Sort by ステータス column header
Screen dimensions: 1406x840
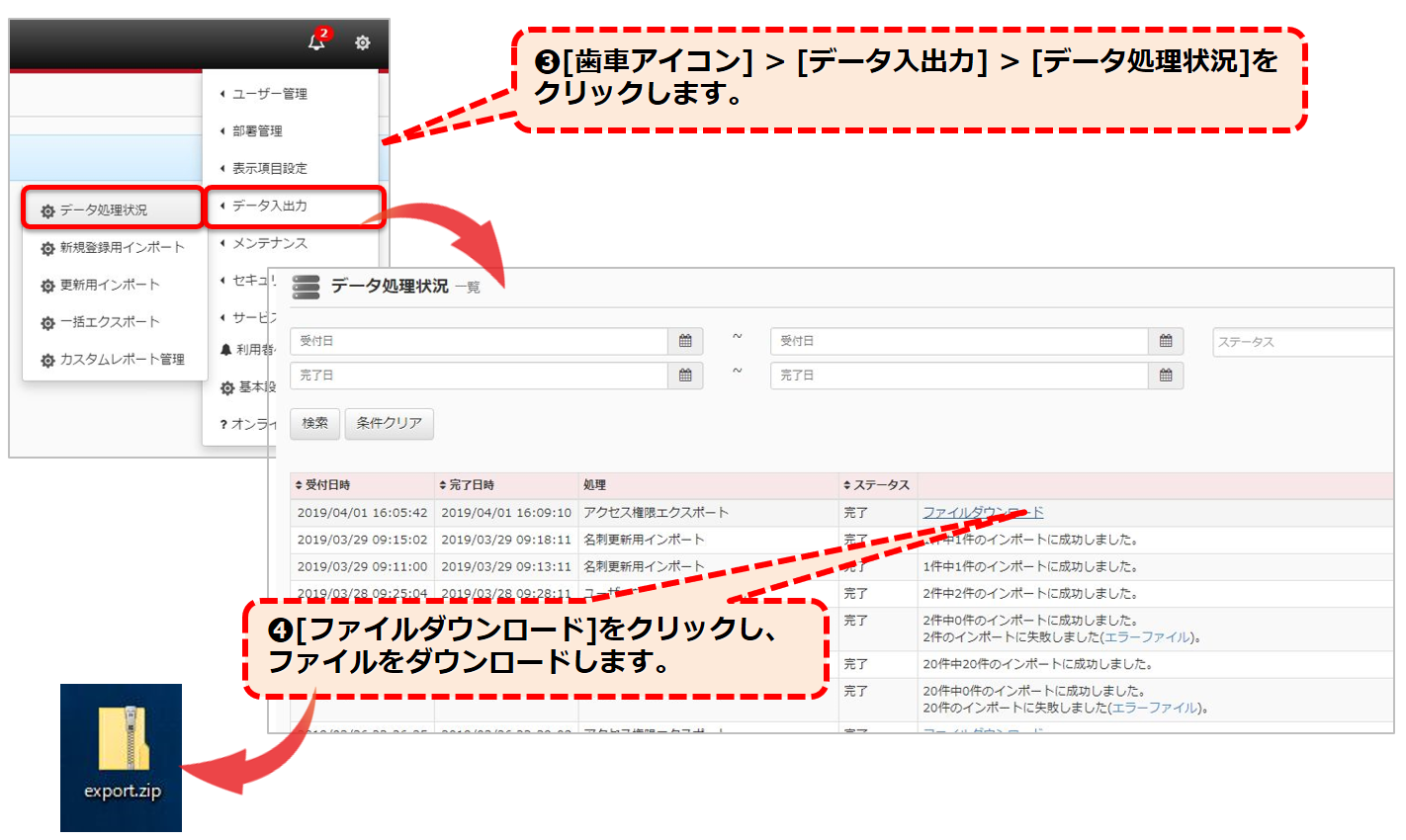[x=876, y=485]
